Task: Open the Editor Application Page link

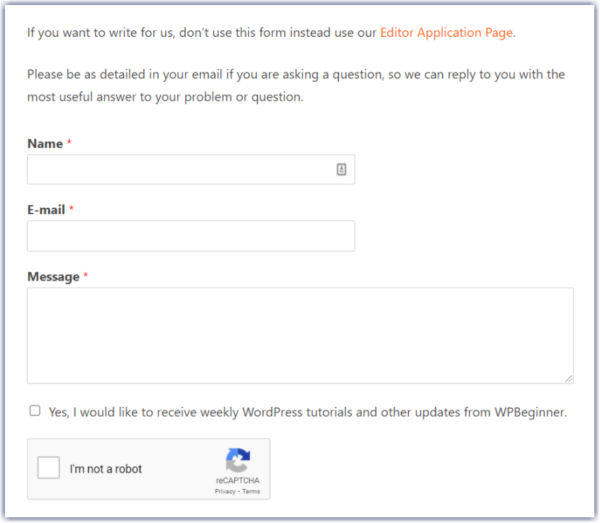Action: coord(446,32)
